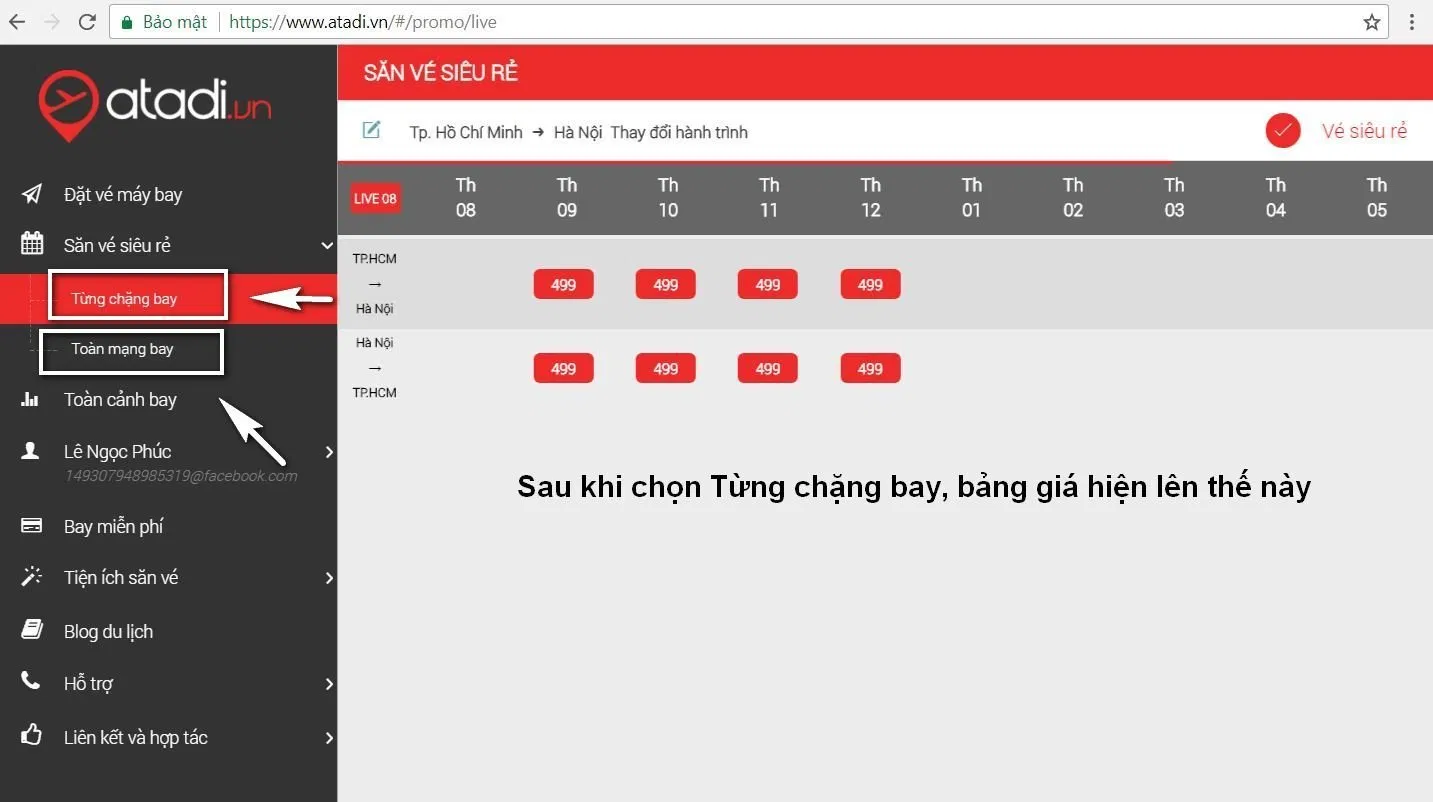Click the edit pencil icon beside the route
Screen dimensions: 1433x802
pos(371,130)
